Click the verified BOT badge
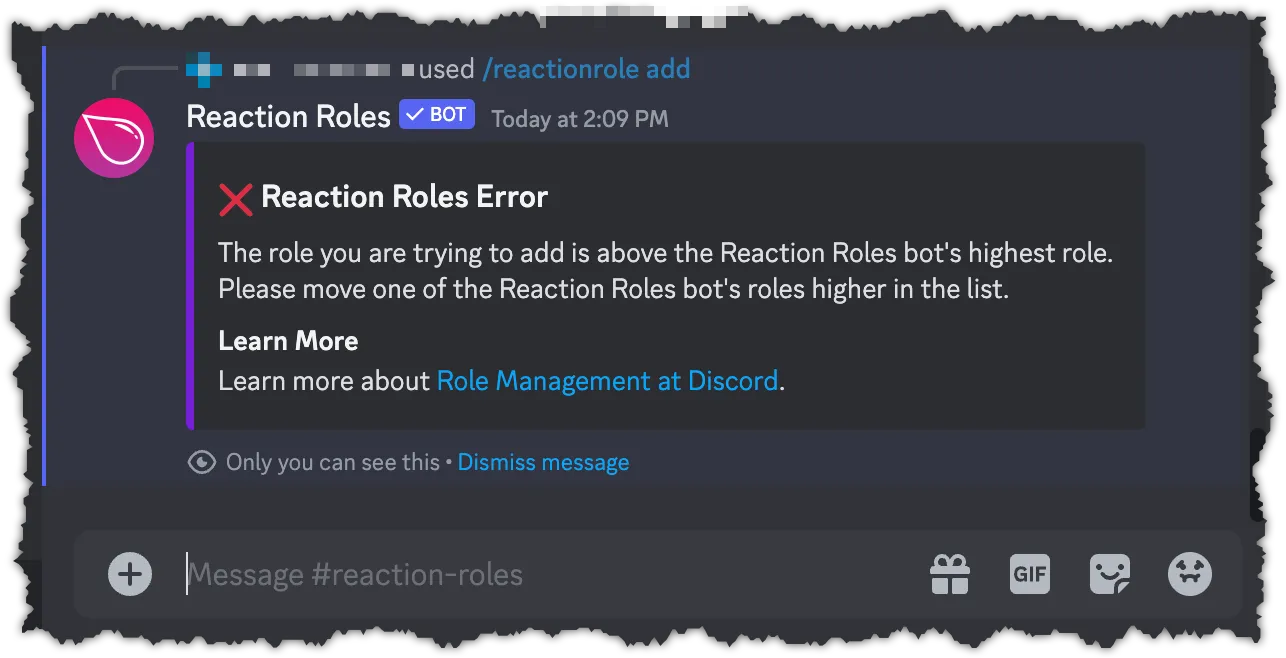 pyautogui.click(x=437, y=115)
